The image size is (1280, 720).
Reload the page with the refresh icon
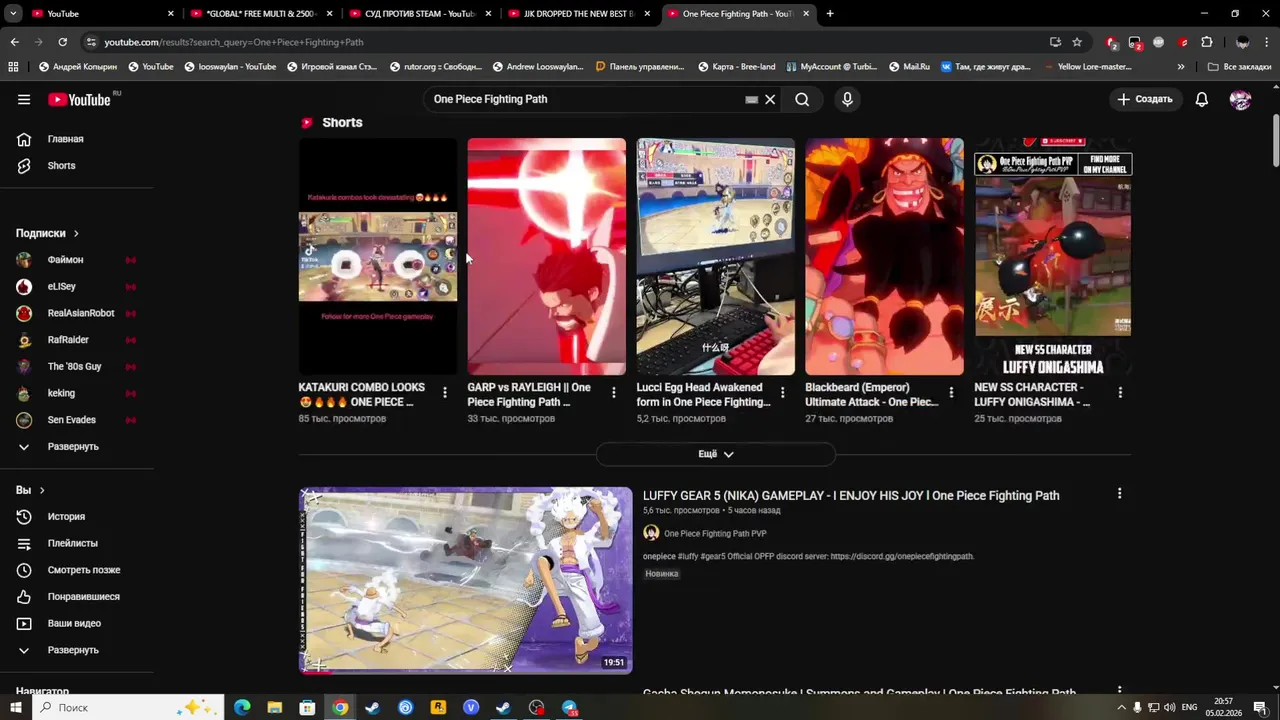[62, 42]
